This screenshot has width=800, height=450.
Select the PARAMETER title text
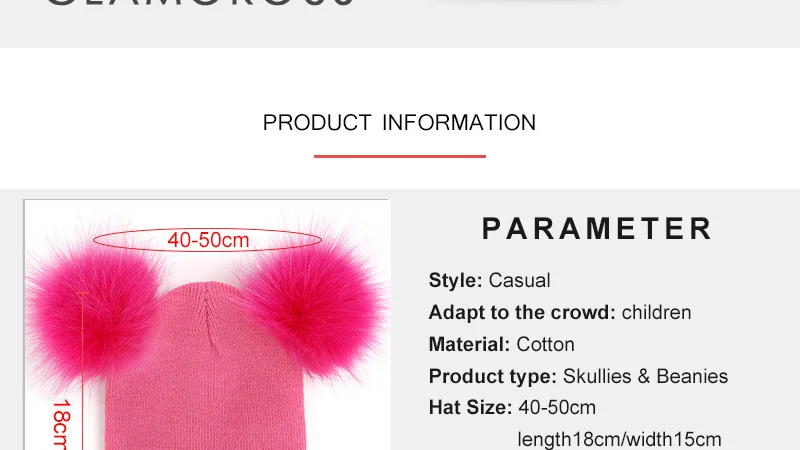pos(597,229)
